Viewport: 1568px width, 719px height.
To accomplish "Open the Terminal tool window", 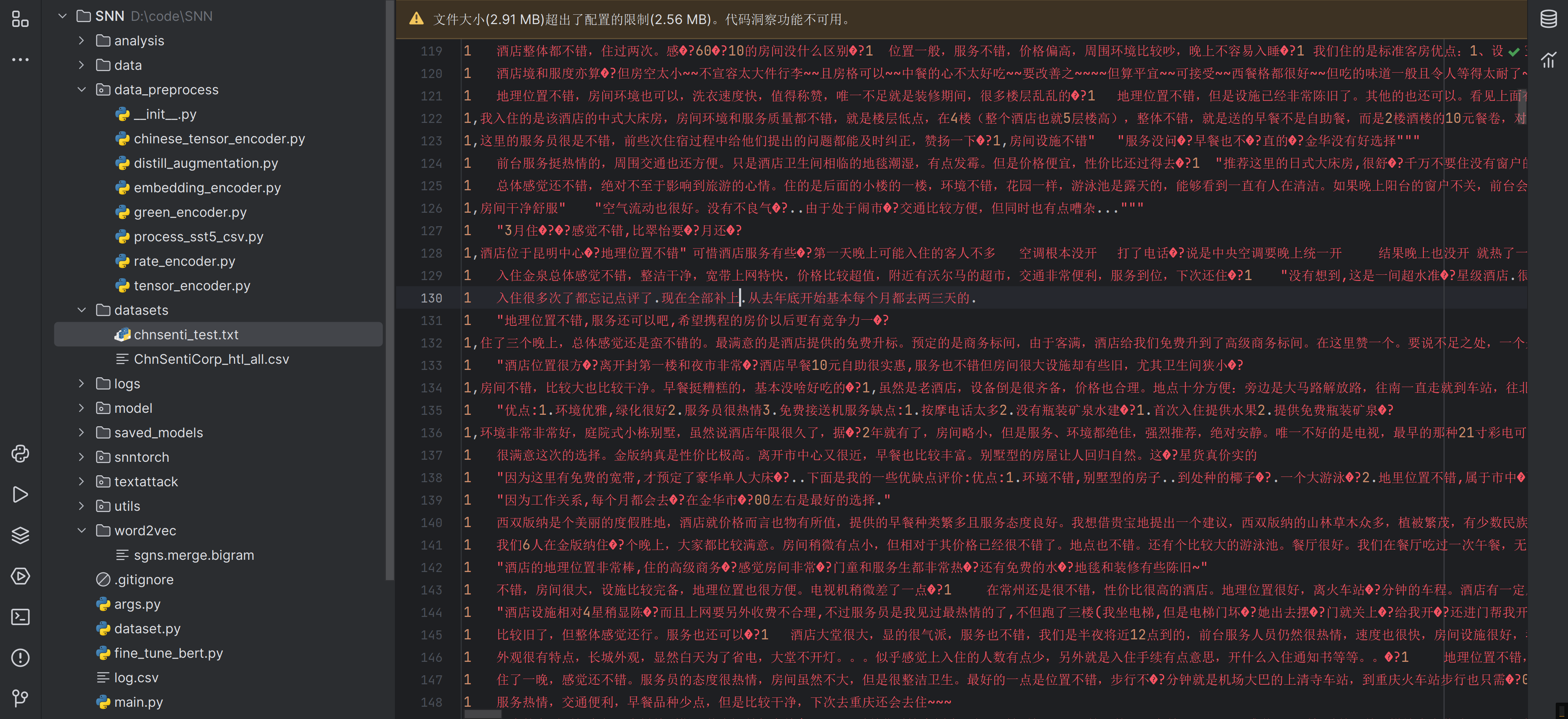I will click(x=20, y=617).
